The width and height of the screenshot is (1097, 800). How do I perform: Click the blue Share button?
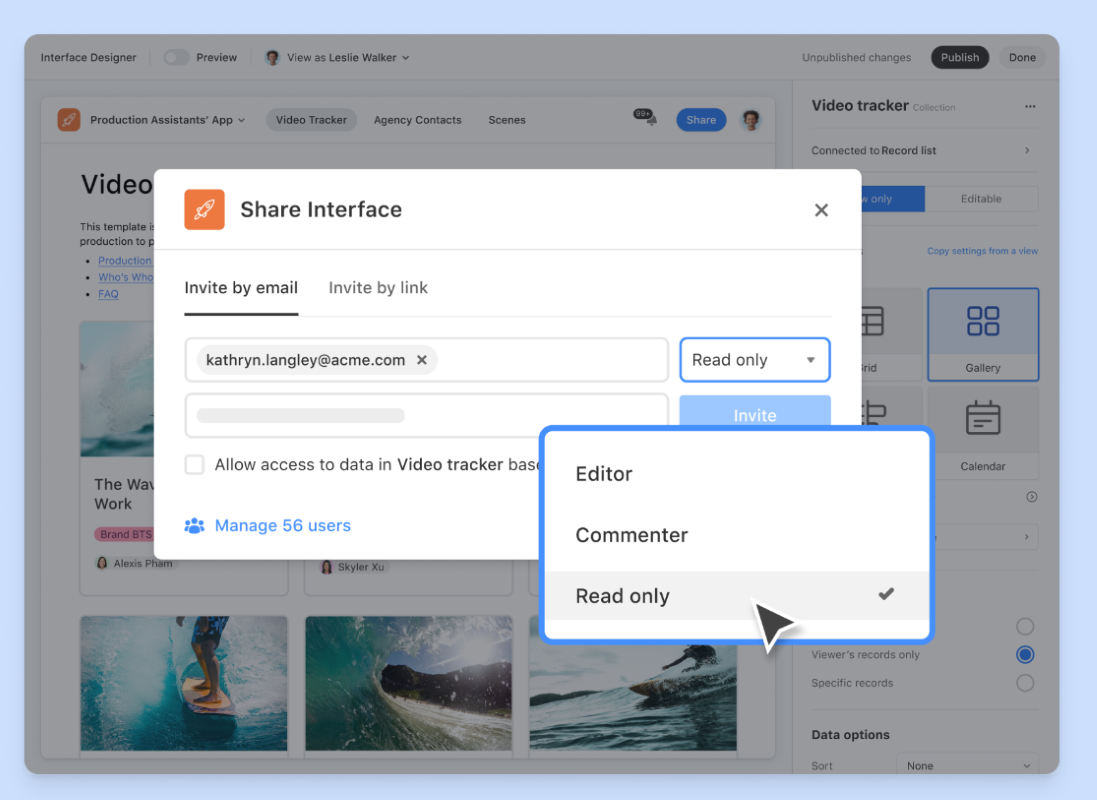click(x=701, y=120)
